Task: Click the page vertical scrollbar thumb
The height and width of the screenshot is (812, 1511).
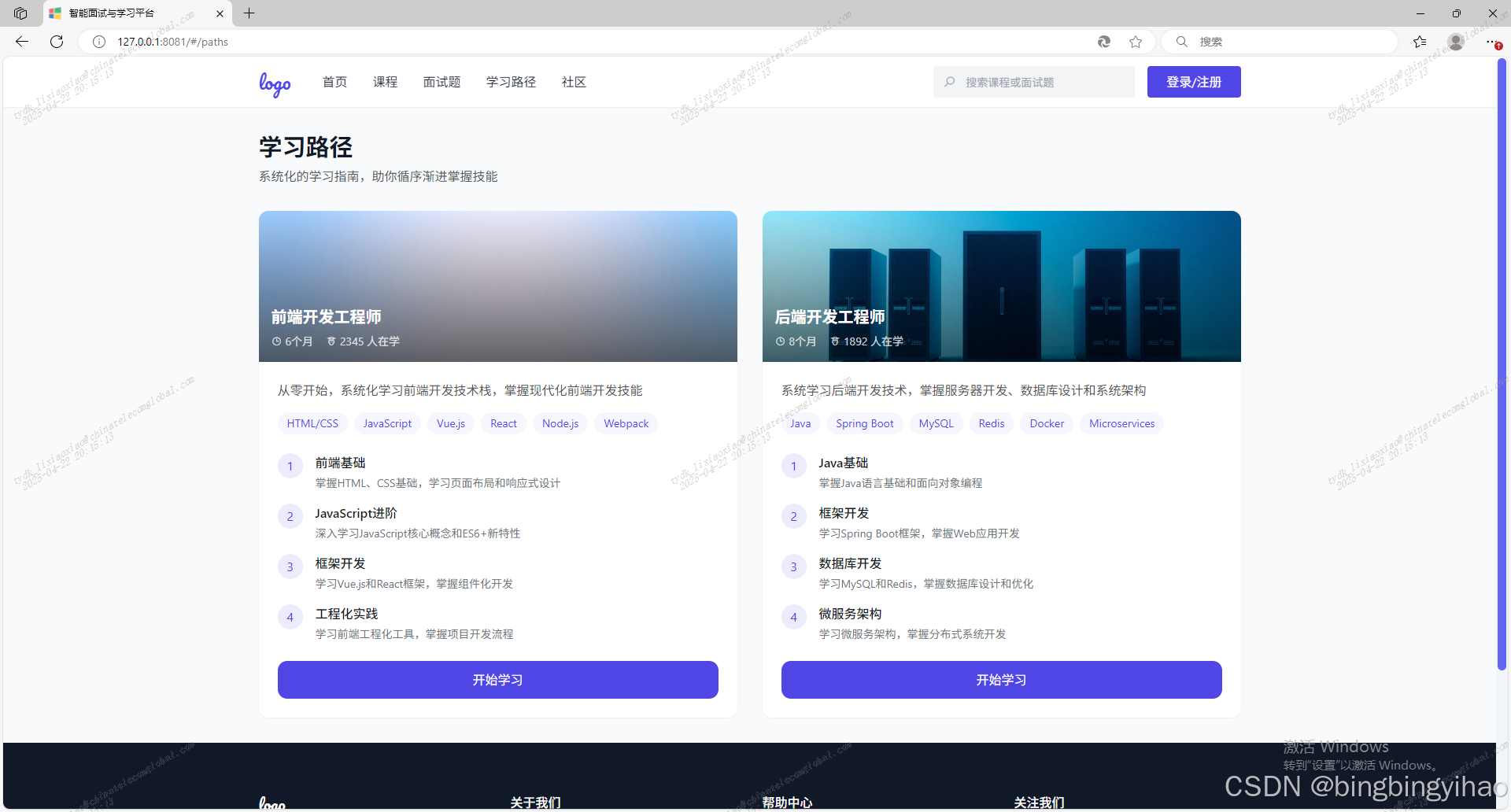Action: [x=1502, y=364]
